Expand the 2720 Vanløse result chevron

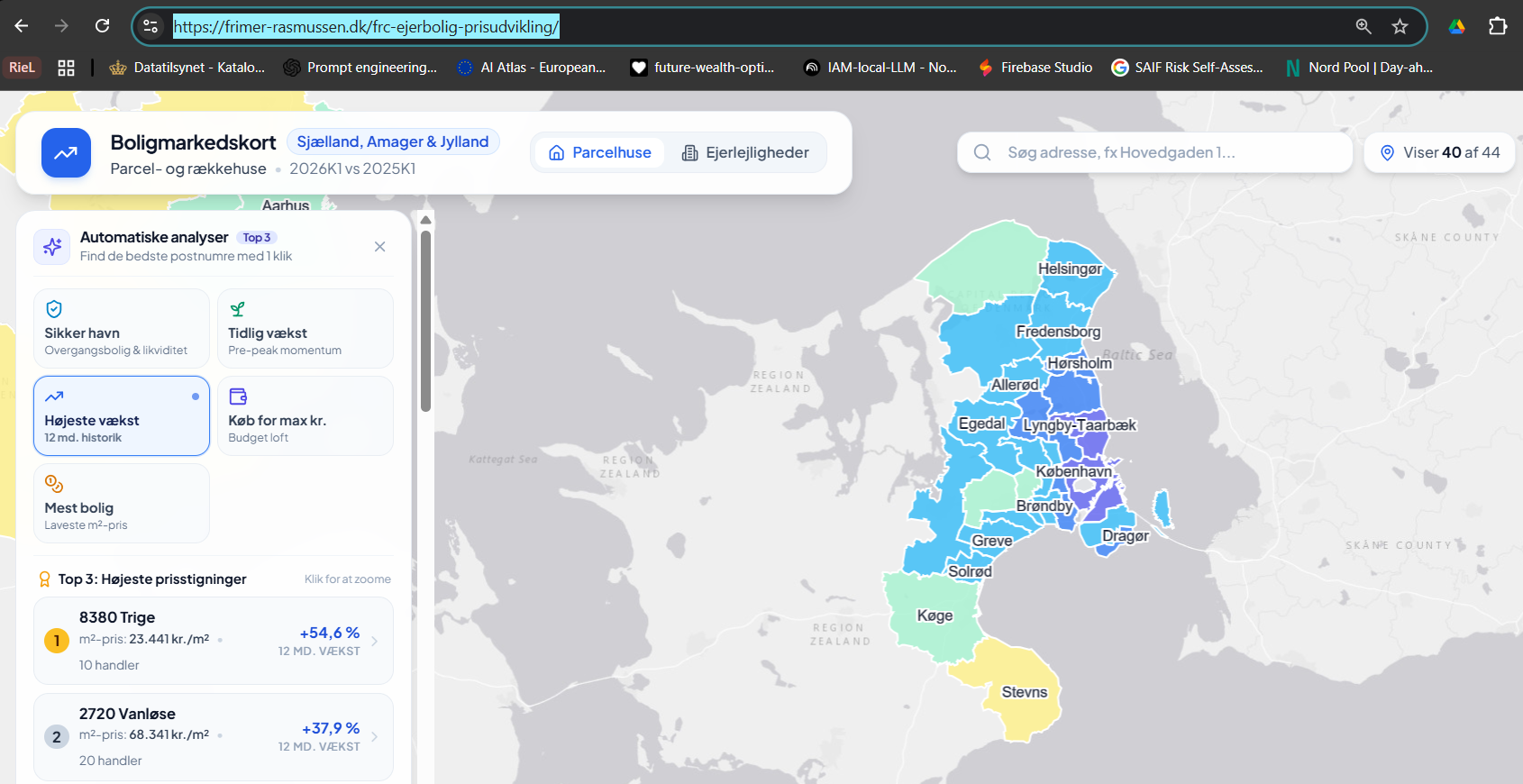pyautogui.click(x=375, y=736)
